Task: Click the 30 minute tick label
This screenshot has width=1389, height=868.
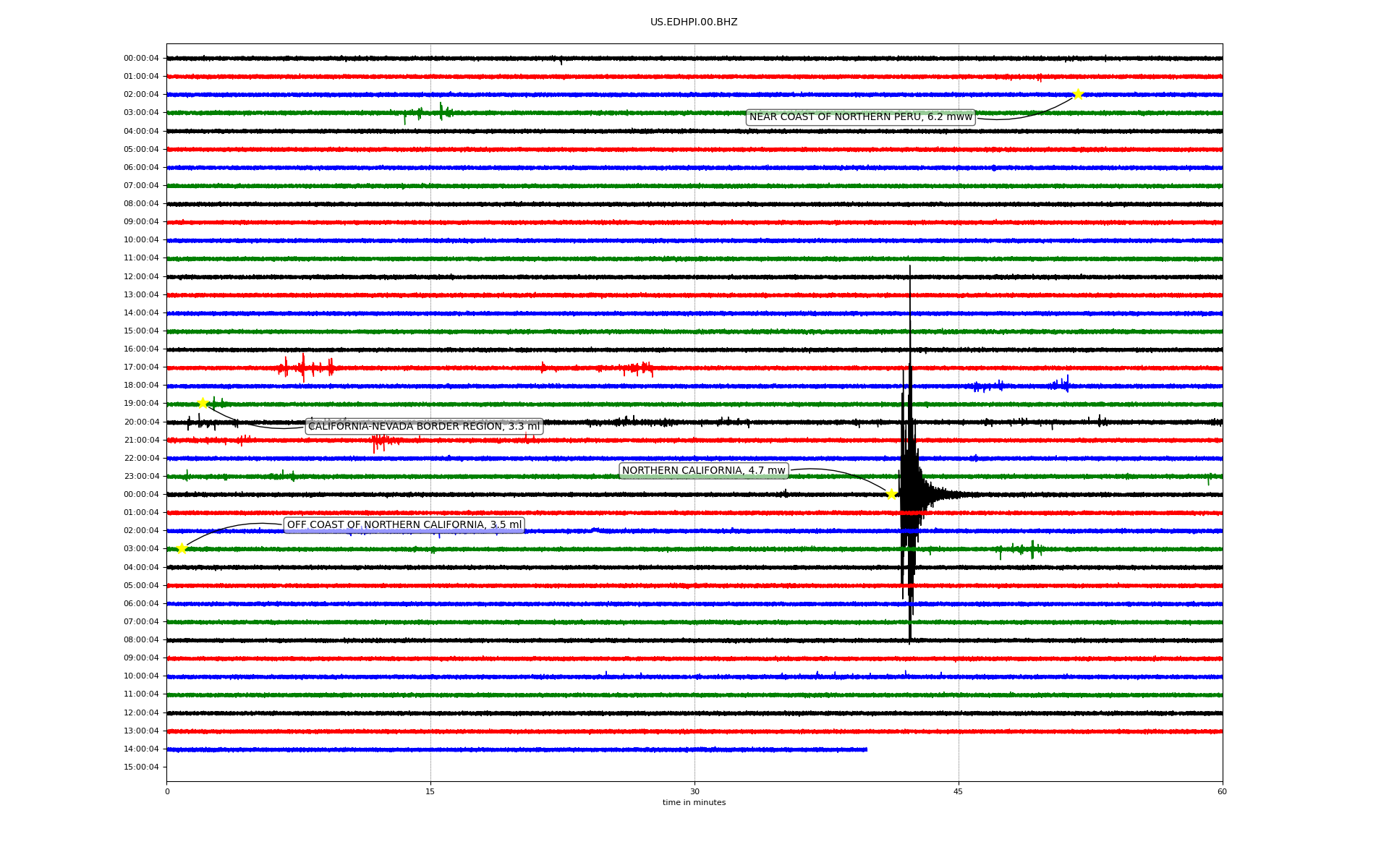Action: (694, 792)
